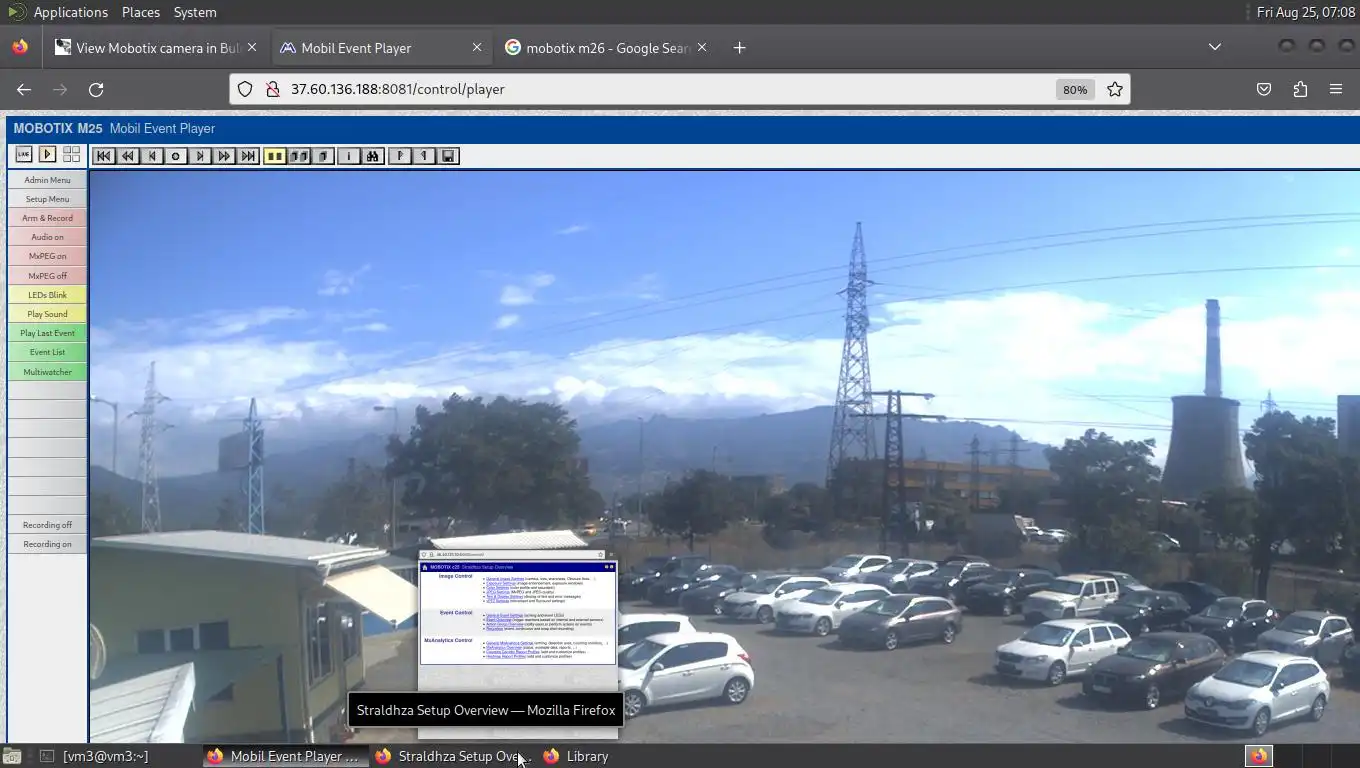The width and height of the screenshot is (1360, 768).
Task: Show event info (i) button
Action: [348, 156]
